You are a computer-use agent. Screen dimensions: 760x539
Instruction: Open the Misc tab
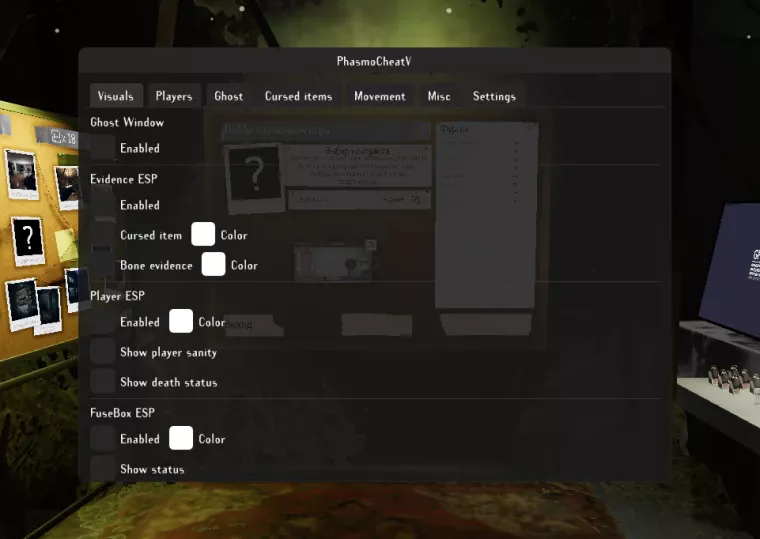pyautogui.click(x=439, y=96)
